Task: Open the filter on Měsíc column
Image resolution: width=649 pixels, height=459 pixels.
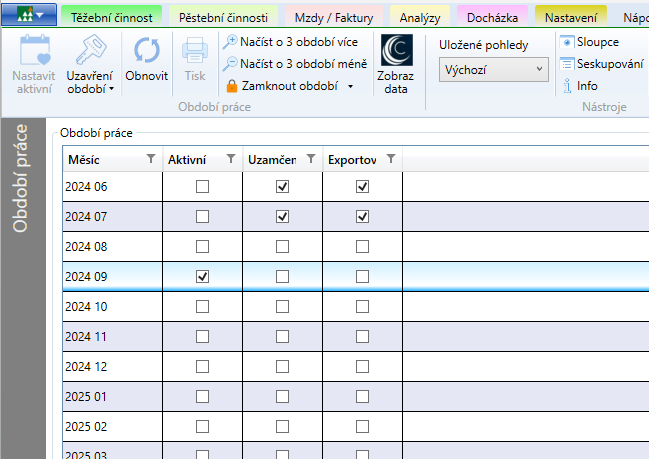Action: (150, 159)
